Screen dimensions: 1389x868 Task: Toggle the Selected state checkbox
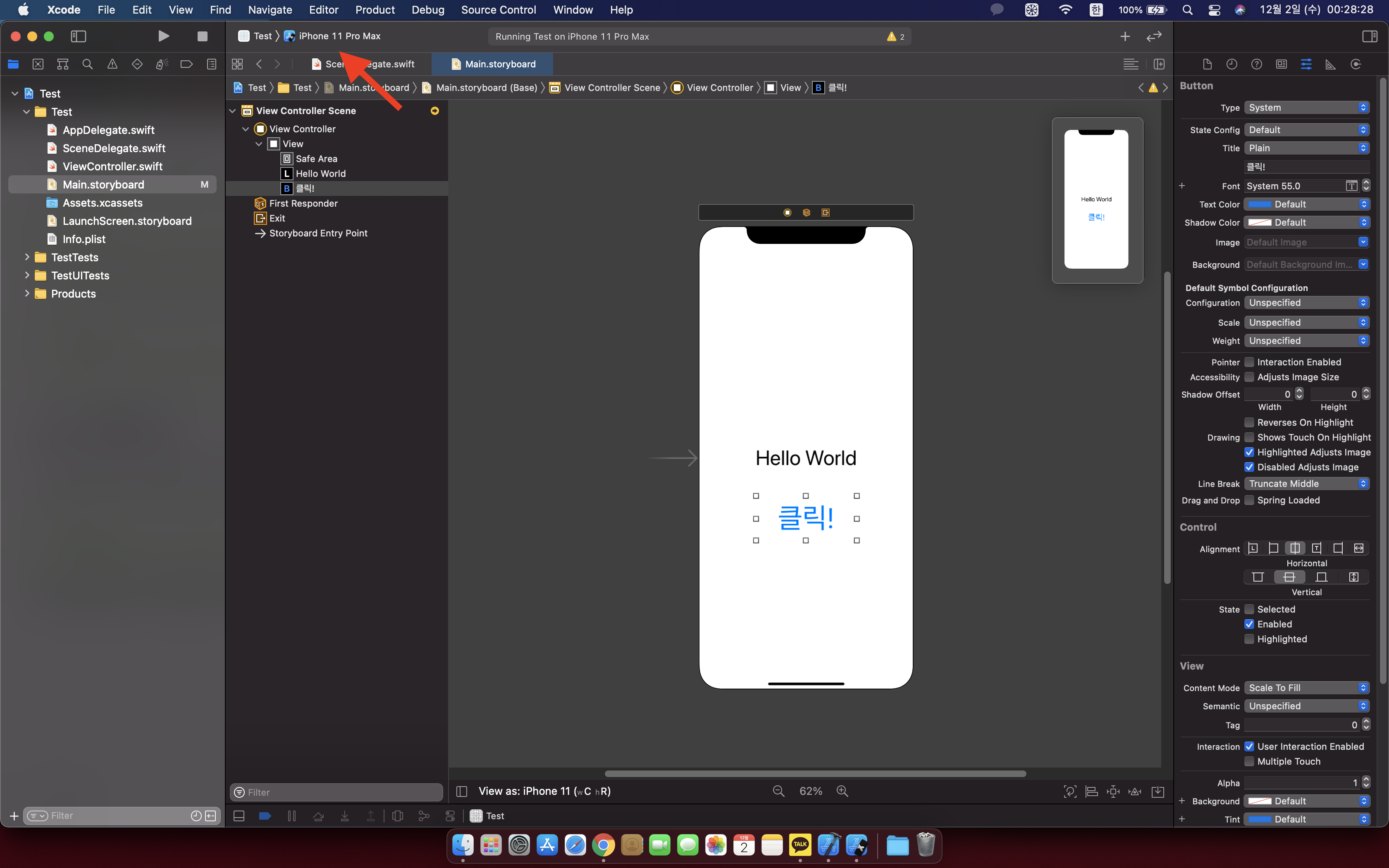(x=1249, y=610)
